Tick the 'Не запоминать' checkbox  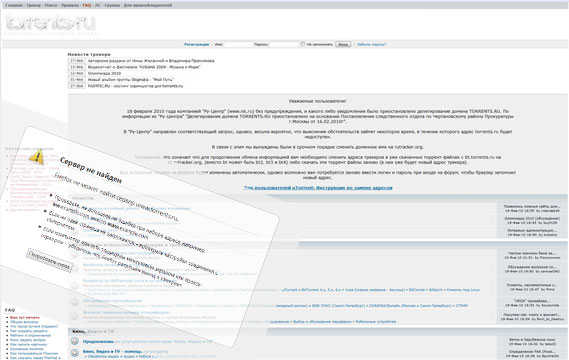(303, 44)
